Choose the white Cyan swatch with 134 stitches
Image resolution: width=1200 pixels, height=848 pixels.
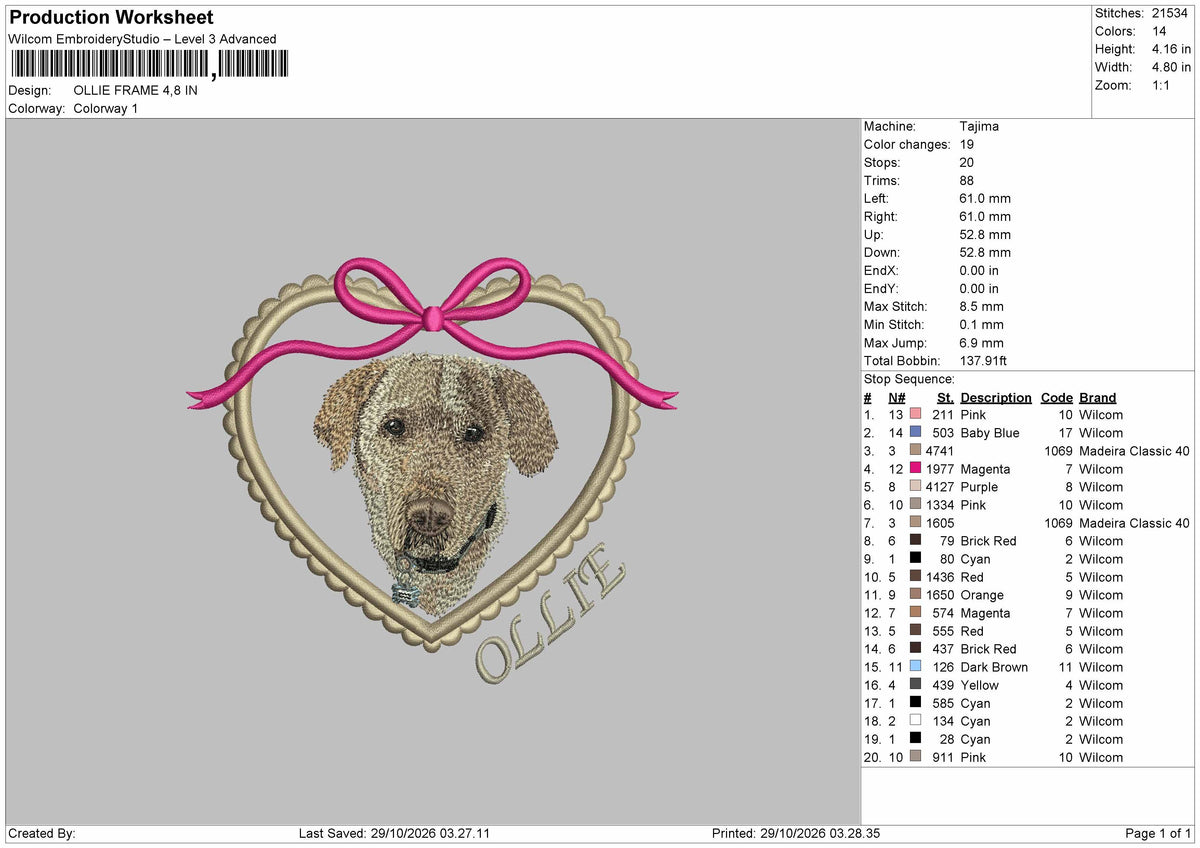915,721
